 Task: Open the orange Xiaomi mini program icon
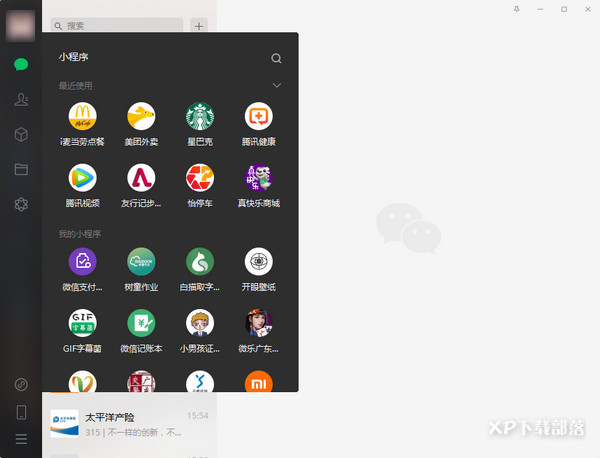(259, 381)
